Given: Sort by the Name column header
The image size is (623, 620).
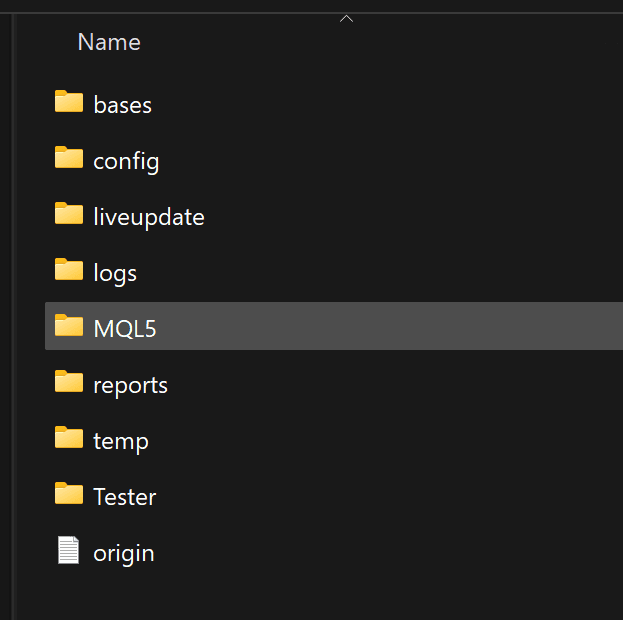Looking at the screenshot, I should (109, 42).
